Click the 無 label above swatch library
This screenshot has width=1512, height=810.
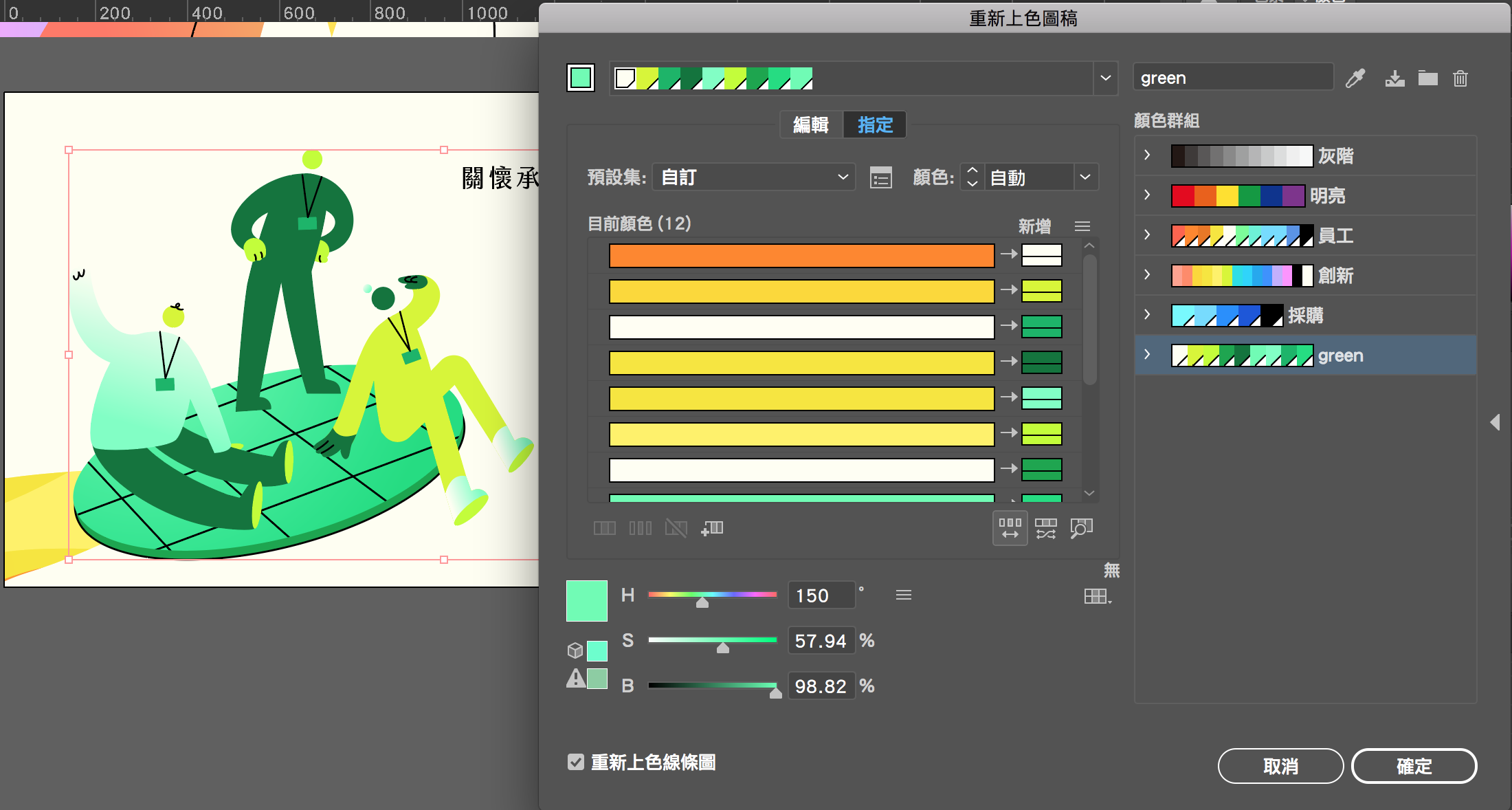pyautogui.click(x=1111, y=570)
